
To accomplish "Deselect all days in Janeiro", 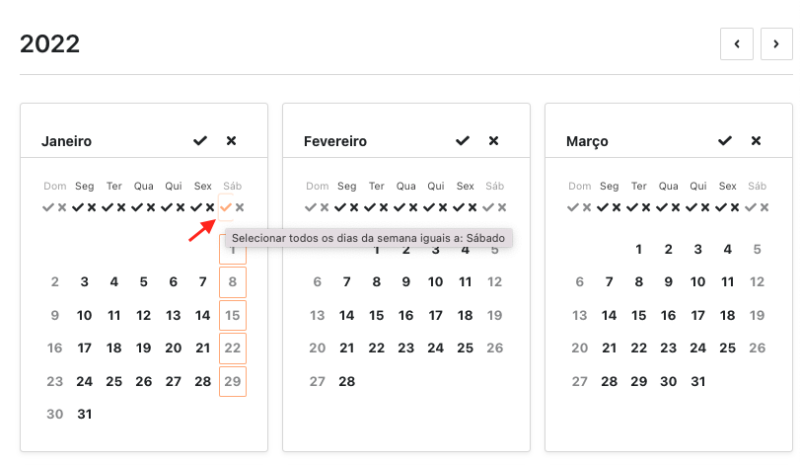I will tap(231, 141).
